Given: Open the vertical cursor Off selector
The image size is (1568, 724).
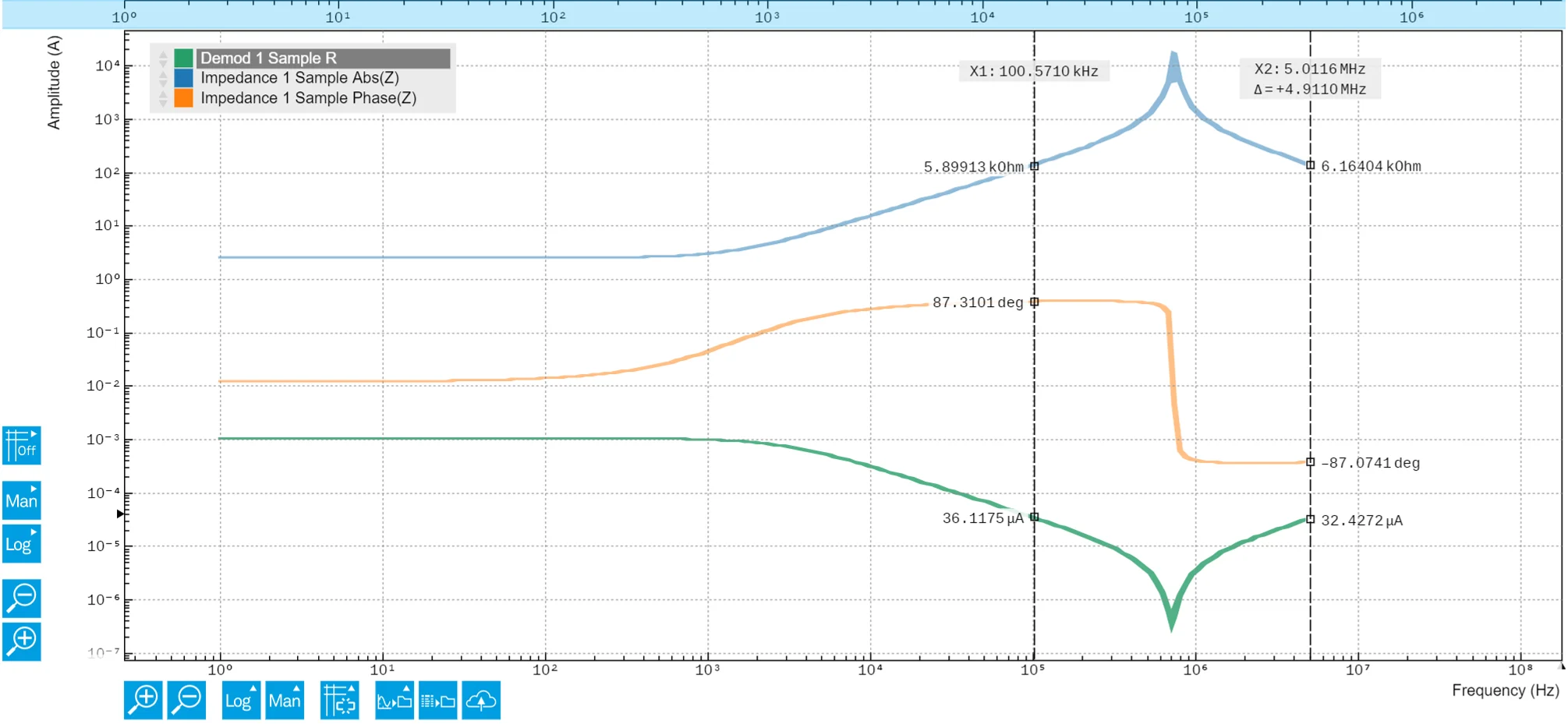Looking at the screenshot, I should tap(22, 446).
